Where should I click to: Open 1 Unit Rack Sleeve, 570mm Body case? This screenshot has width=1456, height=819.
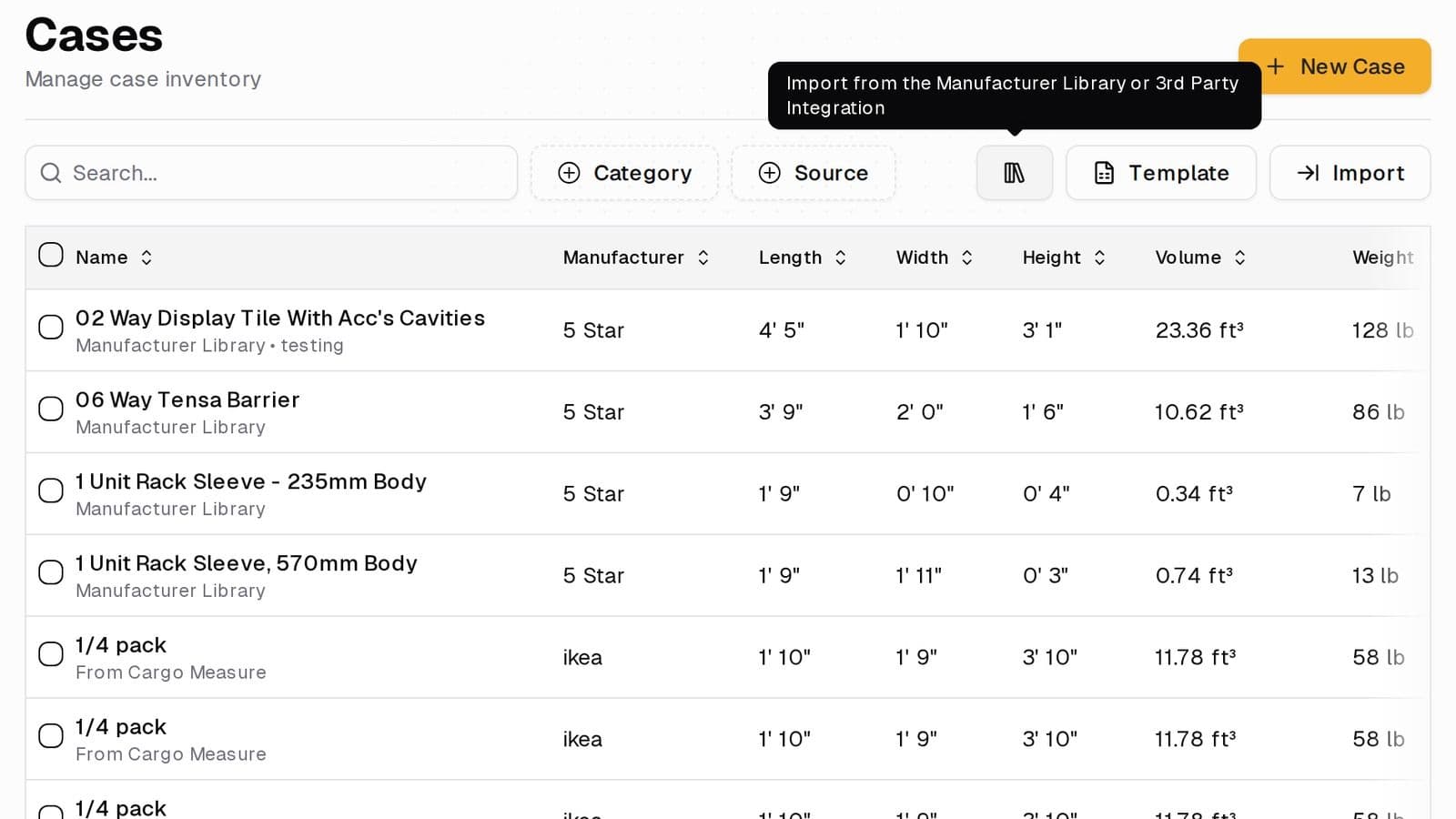click(247, 563)
